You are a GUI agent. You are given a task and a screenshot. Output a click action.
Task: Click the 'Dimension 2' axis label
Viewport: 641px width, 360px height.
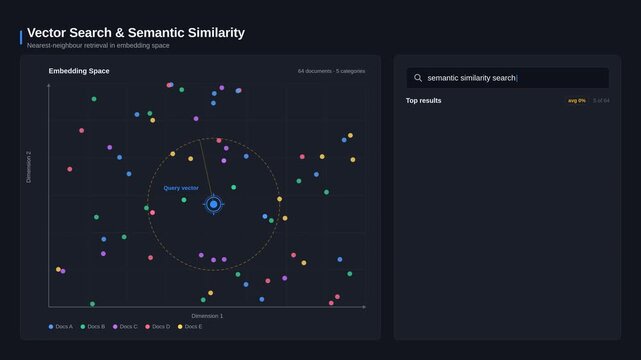[x=29, y=167]
